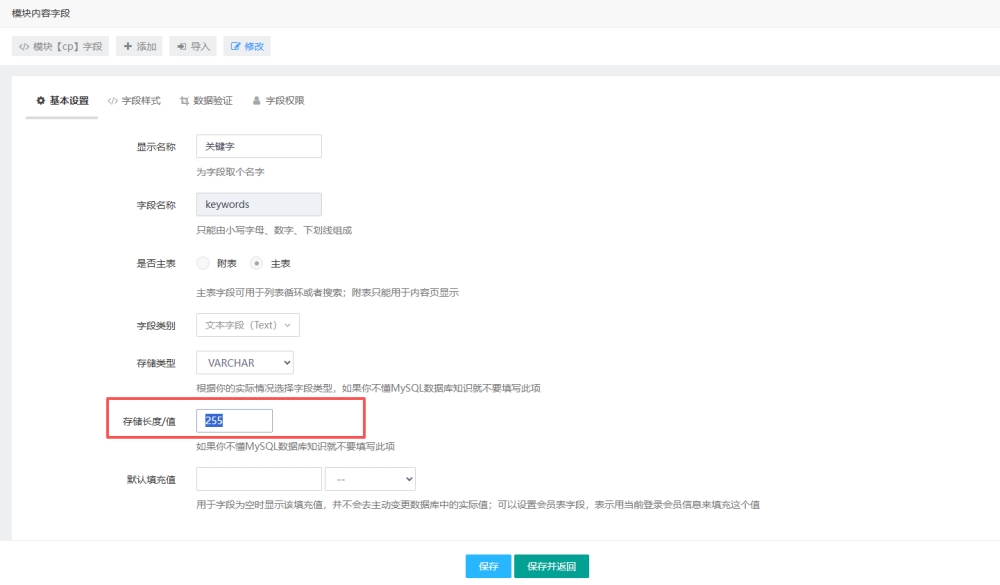
Task: Click the crop icon of 数据验证 tab
Action: 184,101
